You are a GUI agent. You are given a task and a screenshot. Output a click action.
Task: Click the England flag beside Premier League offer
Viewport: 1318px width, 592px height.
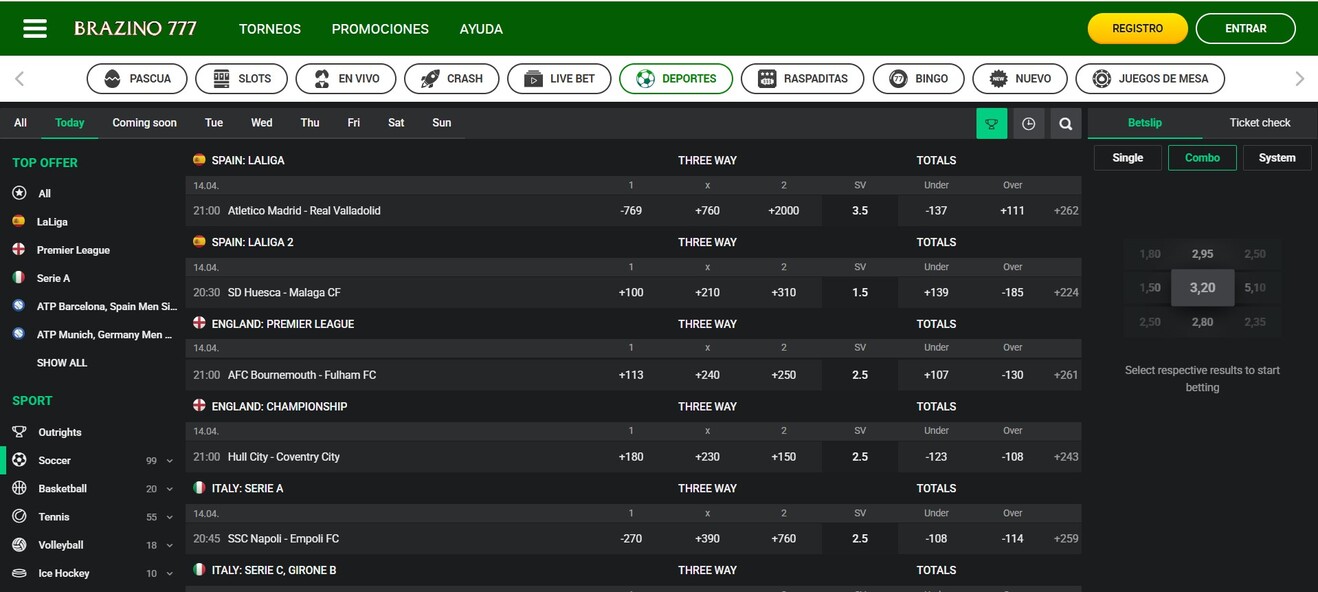[x=19, y=249]
